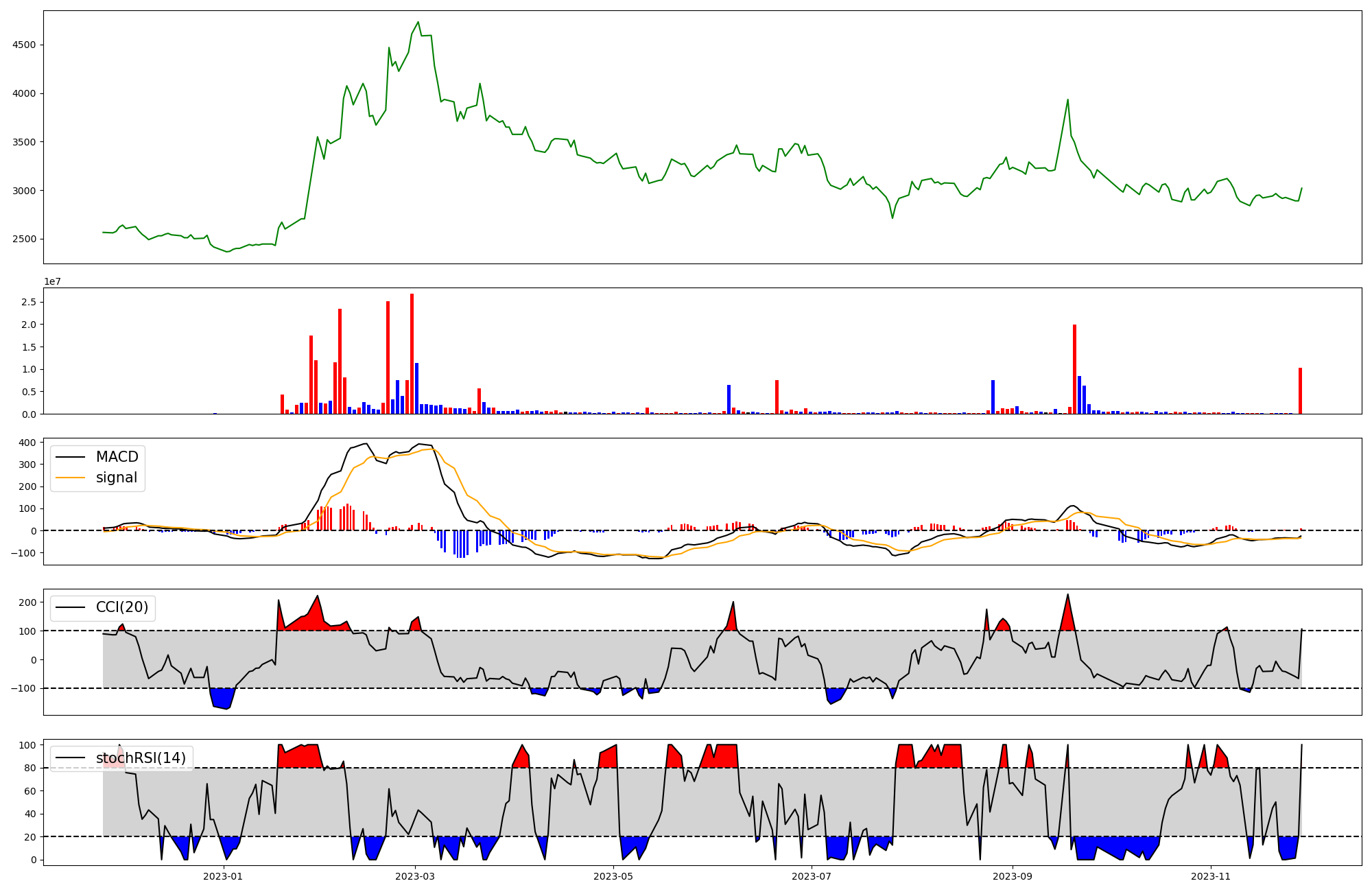The width and height of the screenshot is (1372, 892).
Task: Click the tallest red volume bar
Action: (412, 353)
